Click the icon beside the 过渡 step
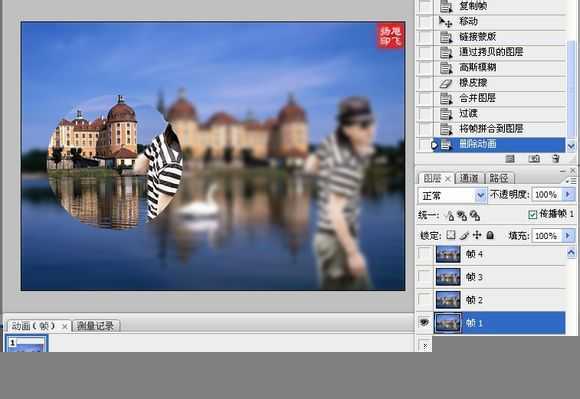The image size is (580, 399). tap(446, 114)
